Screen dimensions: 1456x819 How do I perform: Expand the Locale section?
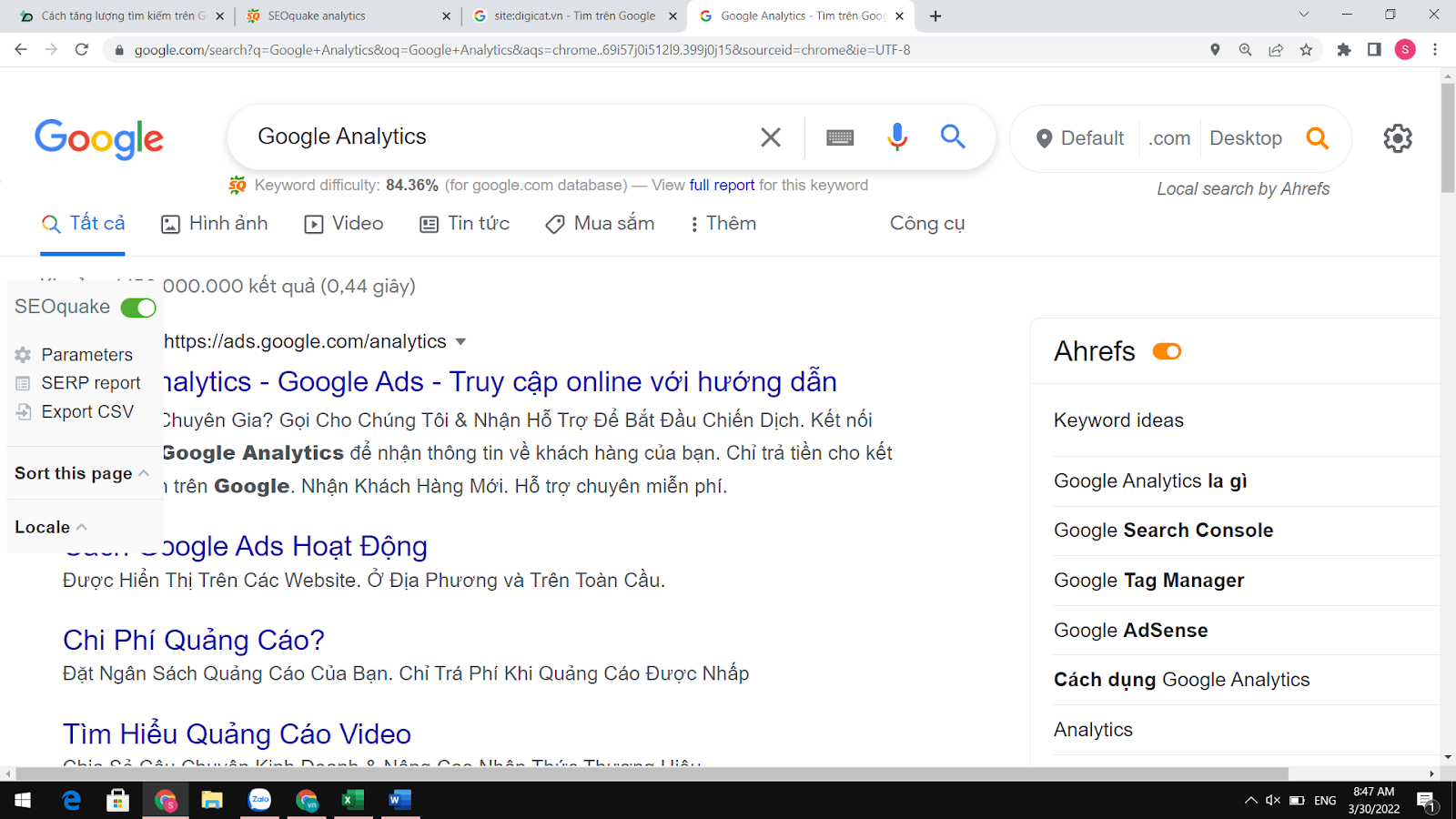click(x=50, y=527)
